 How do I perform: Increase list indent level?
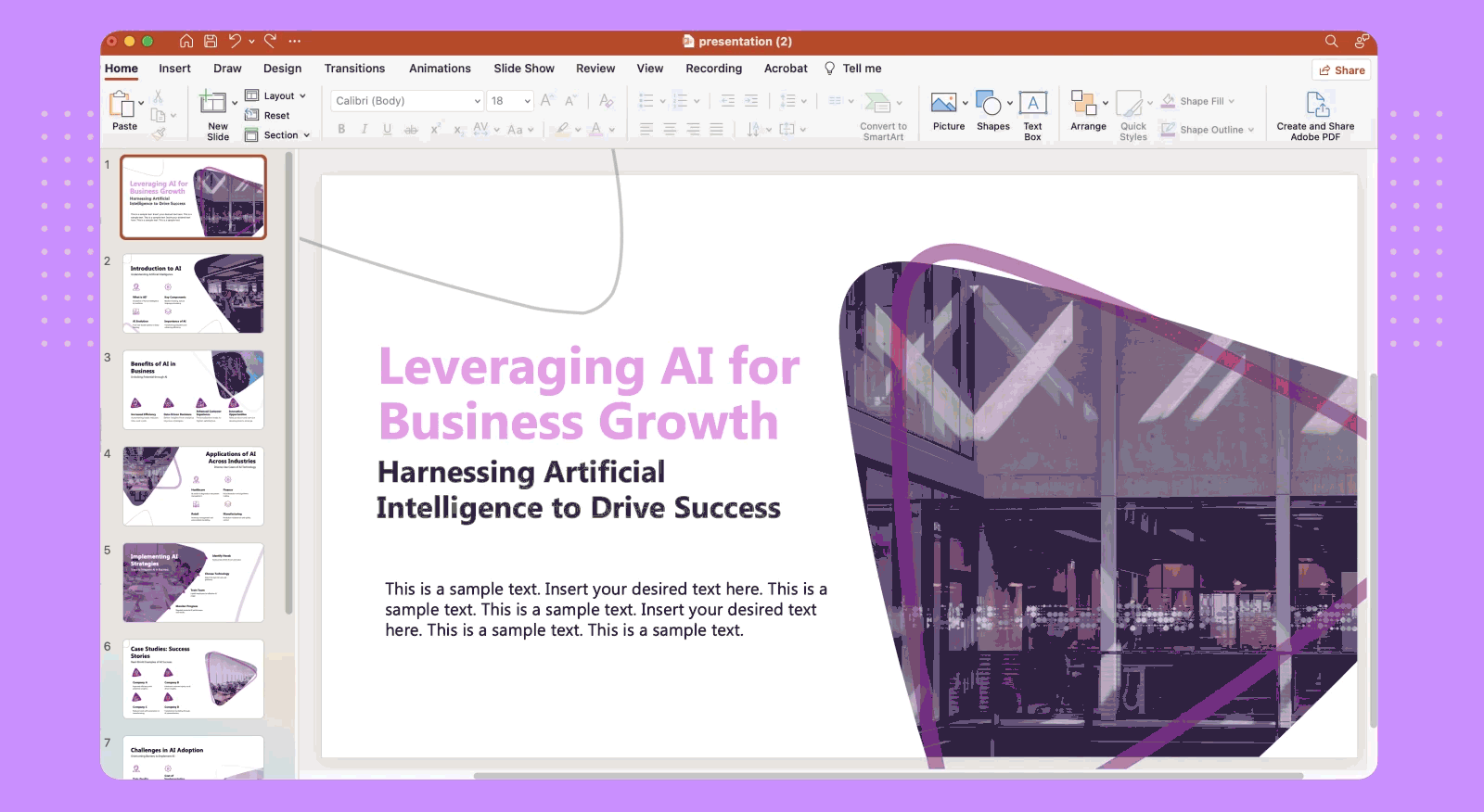[751, 100]
